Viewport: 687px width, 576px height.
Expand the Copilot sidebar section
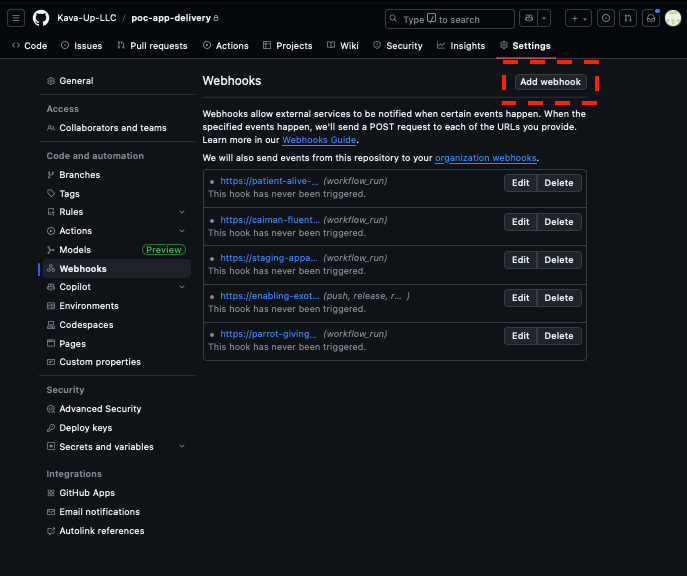(182, 287)
